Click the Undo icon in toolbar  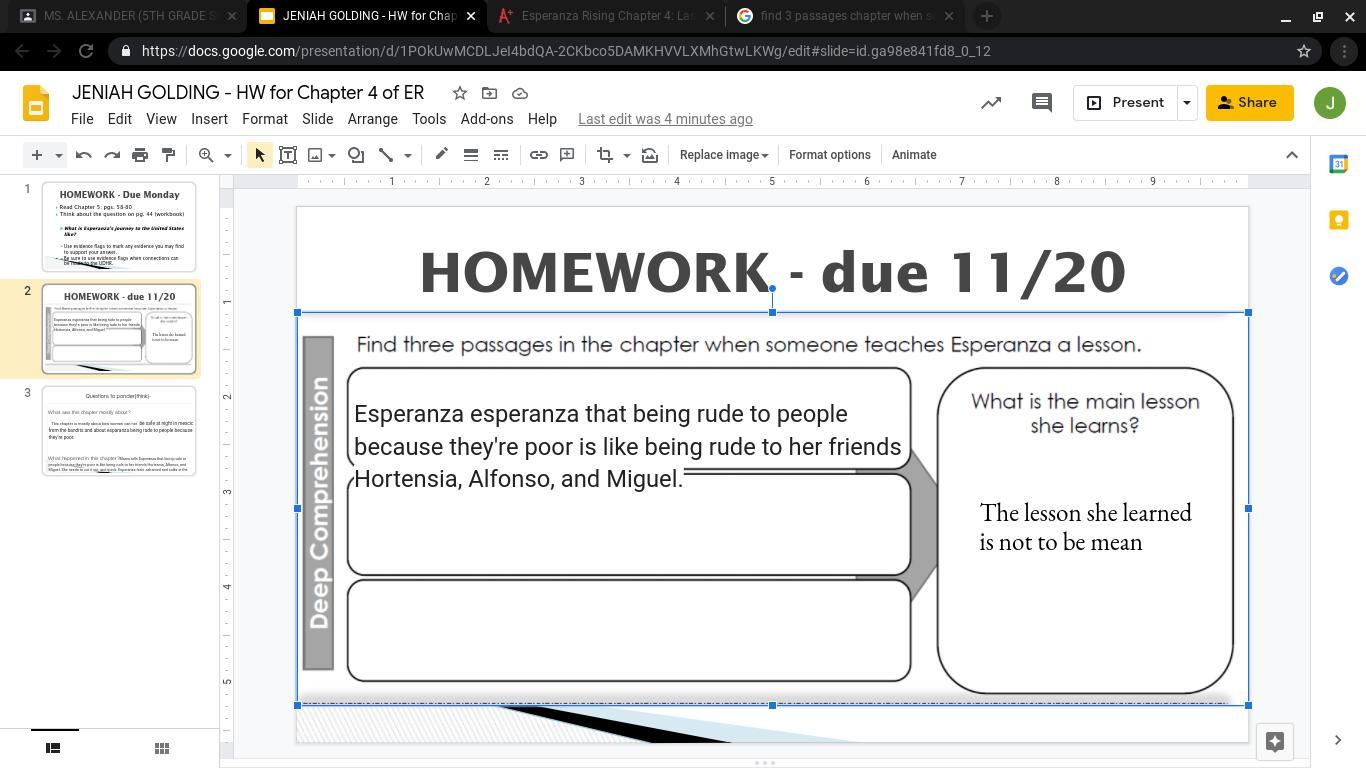84,155
